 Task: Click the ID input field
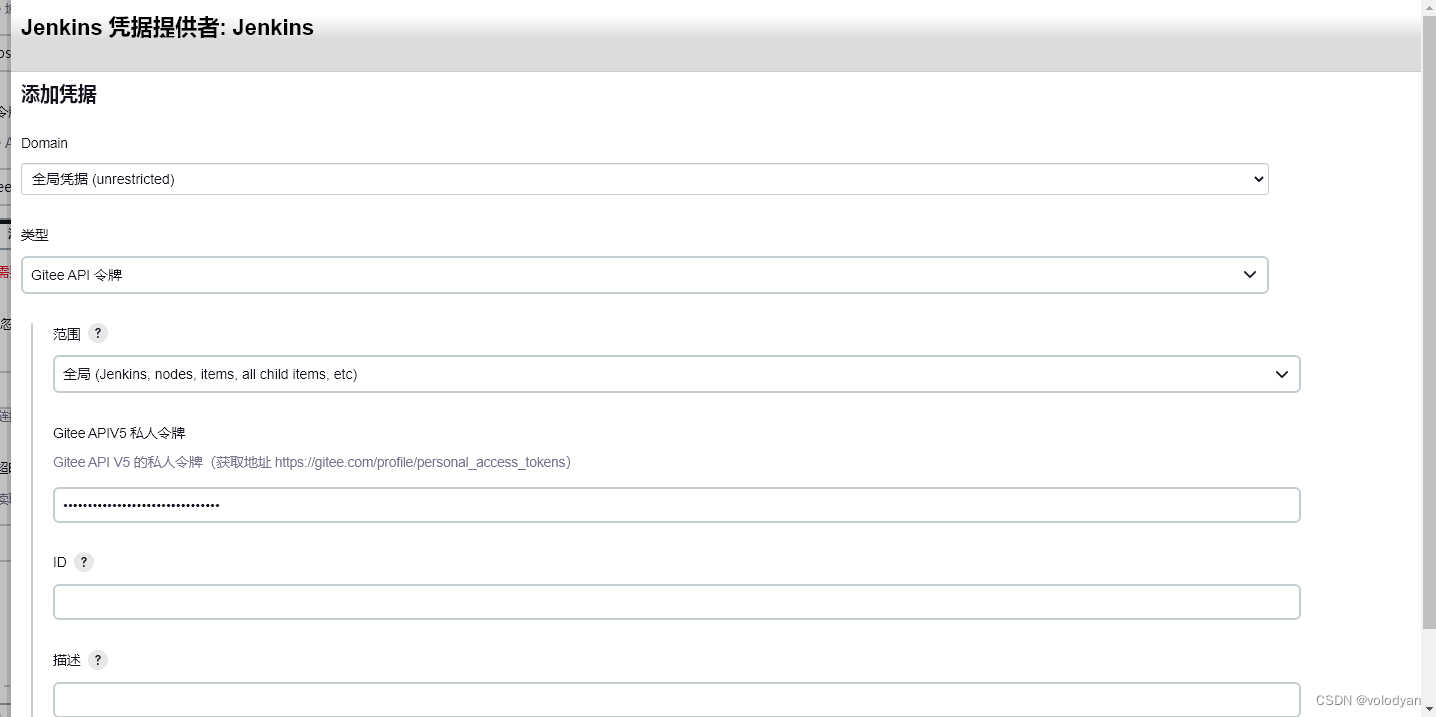coord(676,602)
